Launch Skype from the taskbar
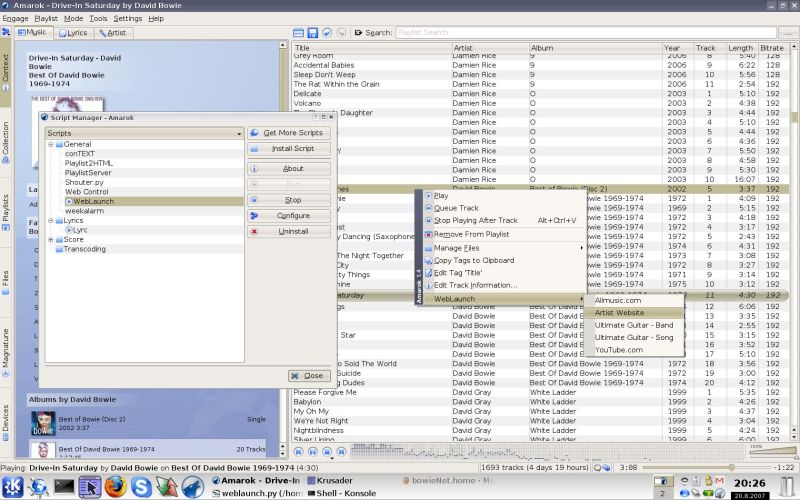Viewport: 800px width, 500px height. point(141,487)
